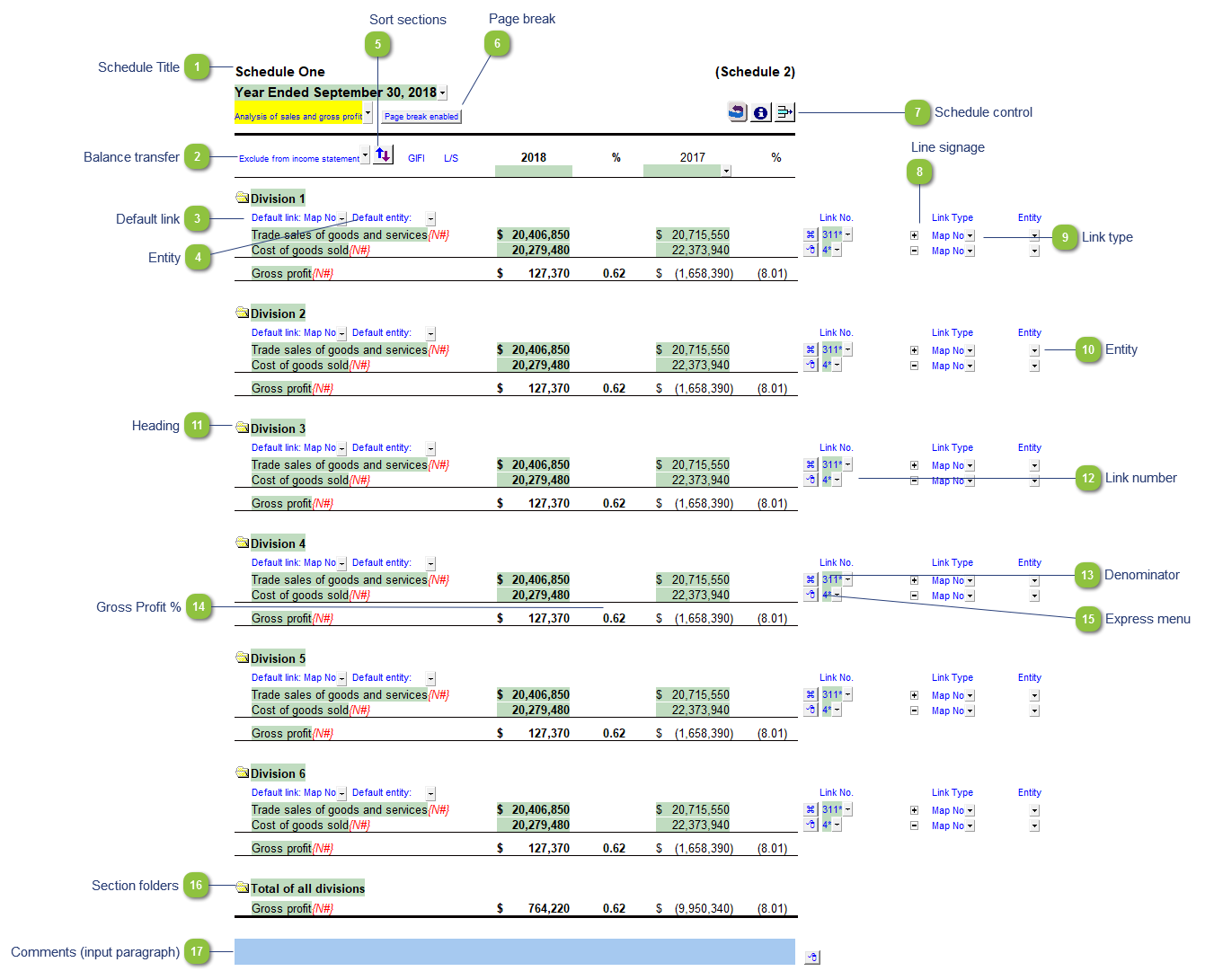Open the schedule information icon
The width and height of the screenshot is (1205, 980).
click(761, 112)
